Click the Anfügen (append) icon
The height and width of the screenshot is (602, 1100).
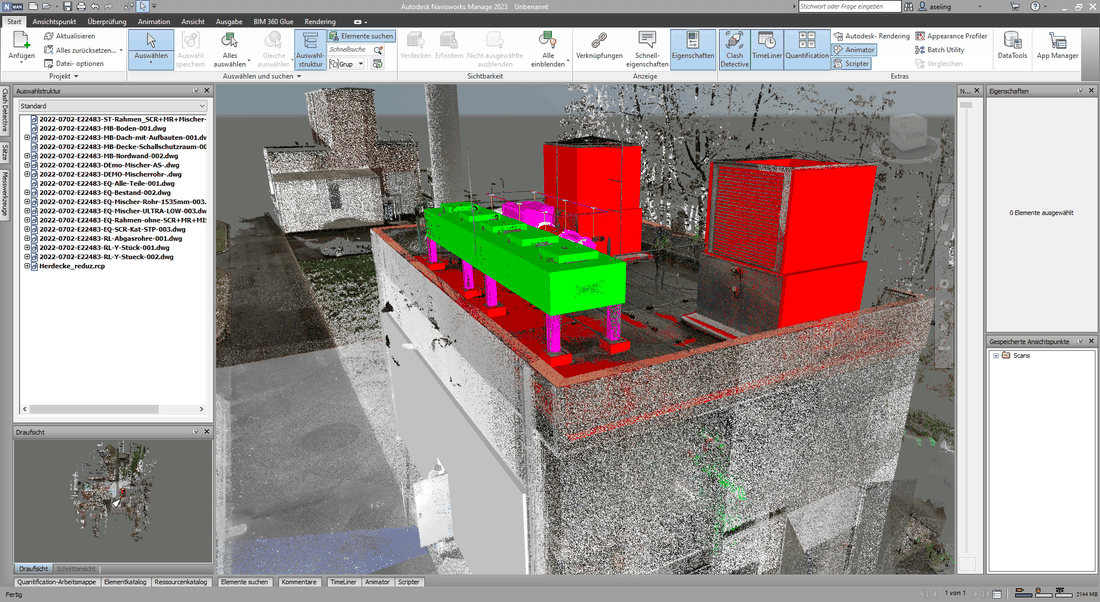click(x=21, y=41)
